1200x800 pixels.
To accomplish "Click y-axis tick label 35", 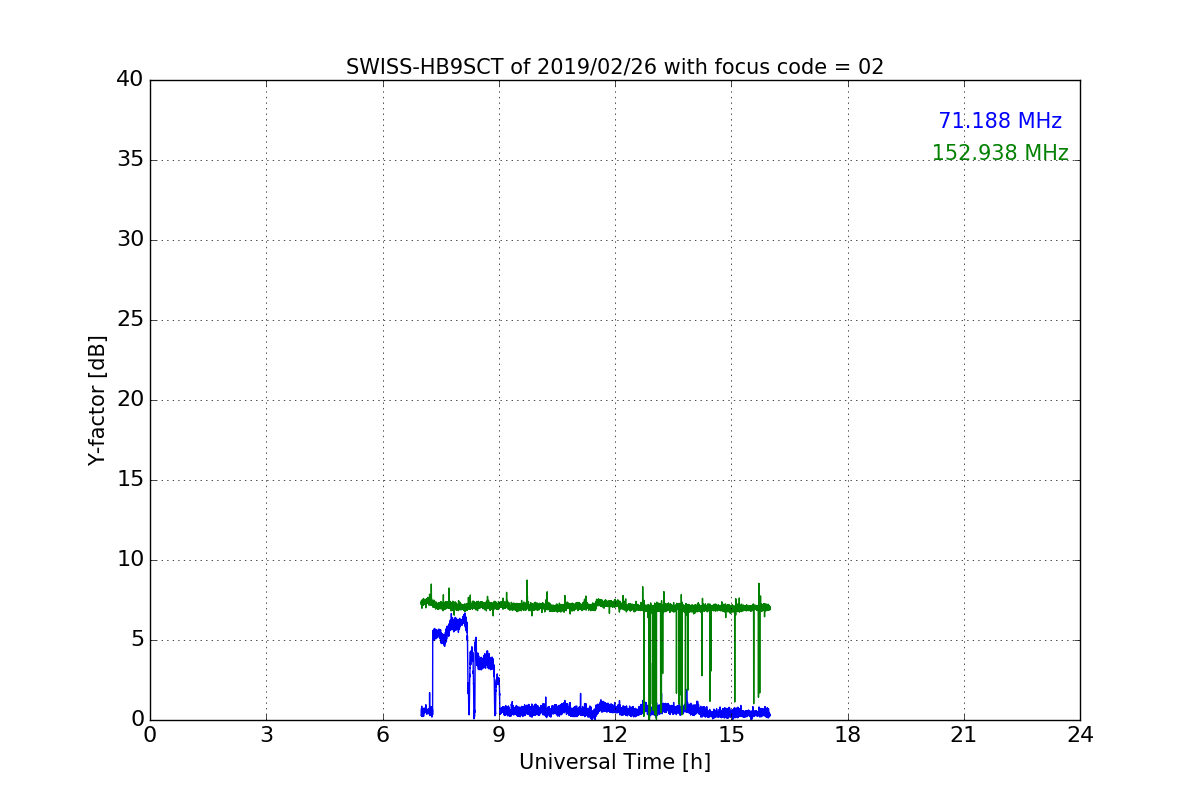I will pos(130,160).
